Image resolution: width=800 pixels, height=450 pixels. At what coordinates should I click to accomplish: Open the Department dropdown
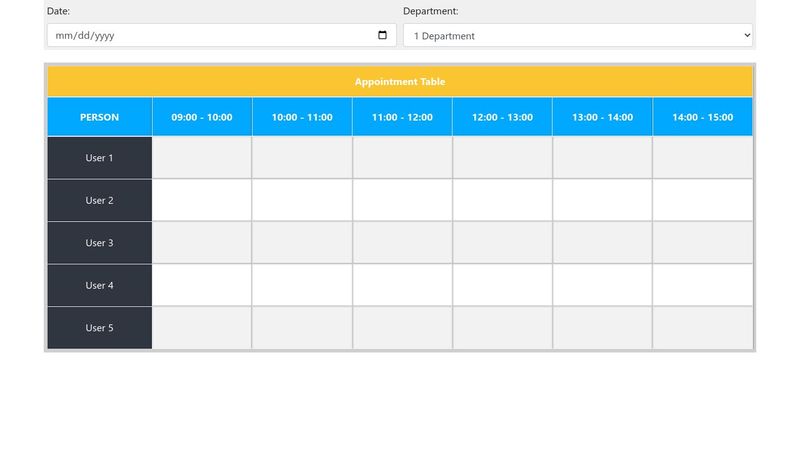point(578,35)
